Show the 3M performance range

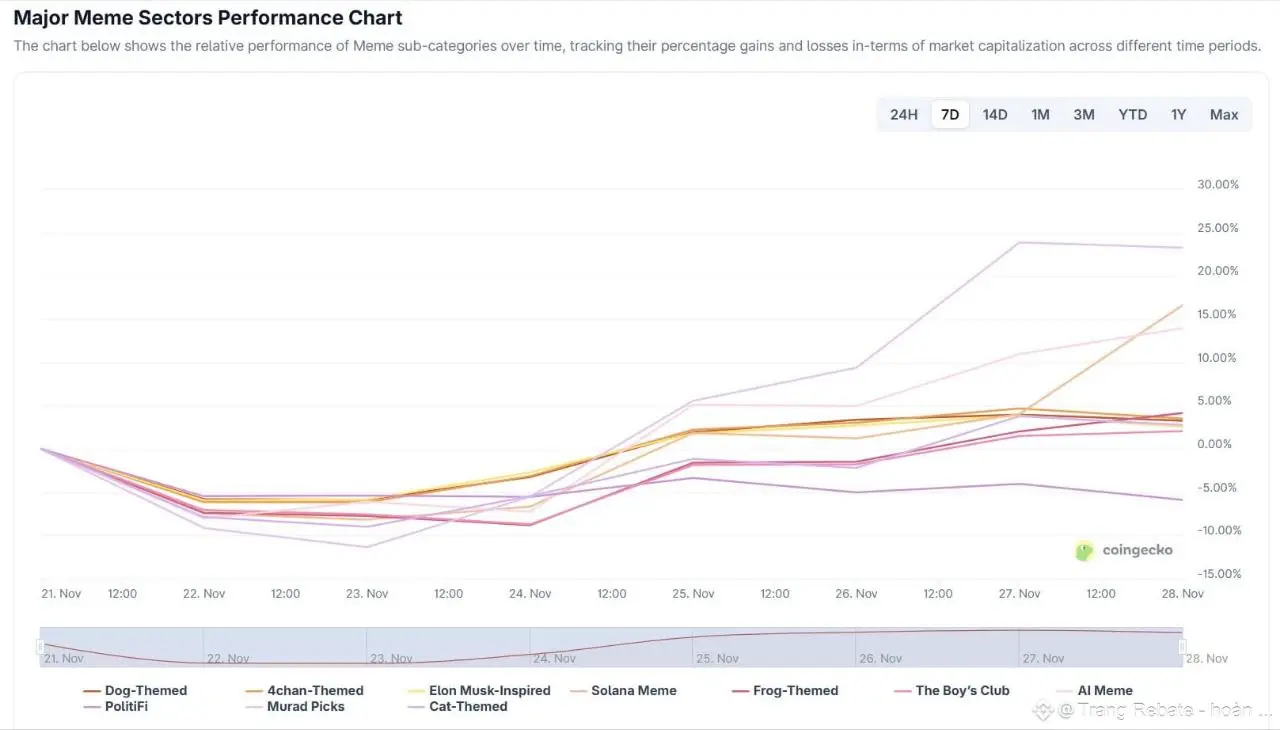1084,115
